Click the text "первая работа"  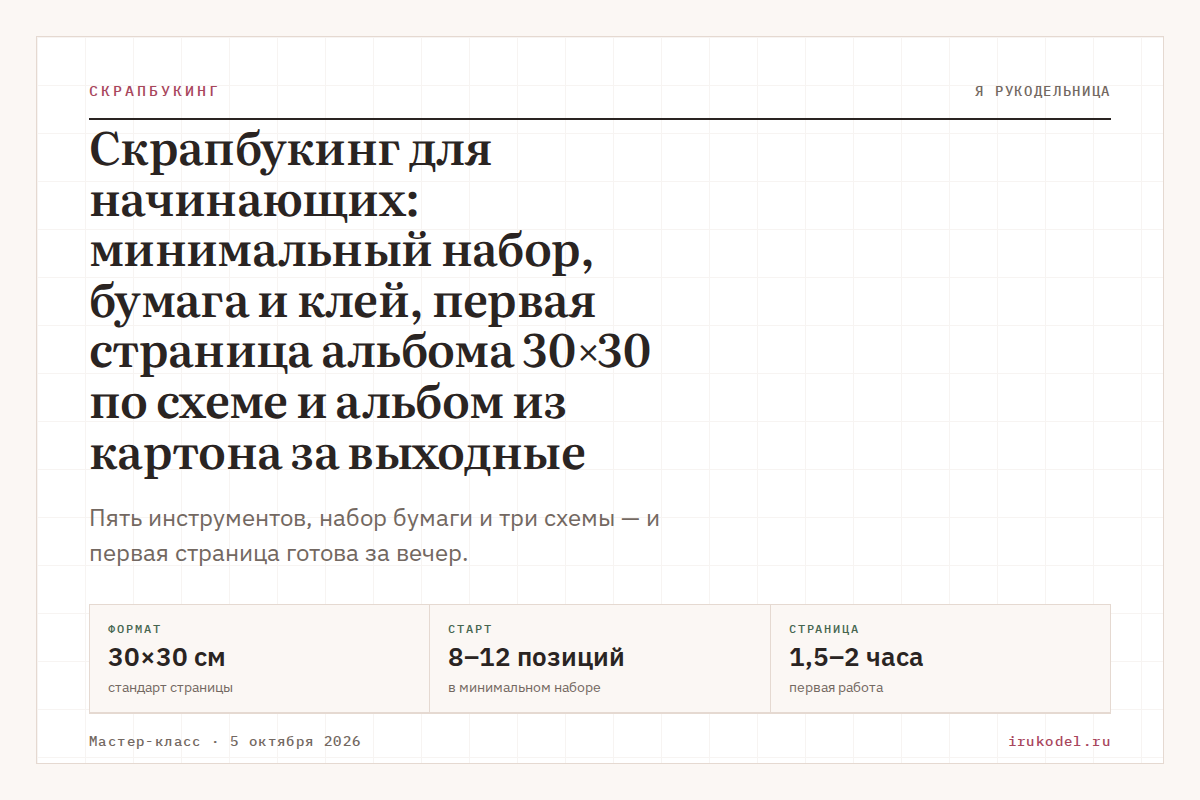[836, 688]
